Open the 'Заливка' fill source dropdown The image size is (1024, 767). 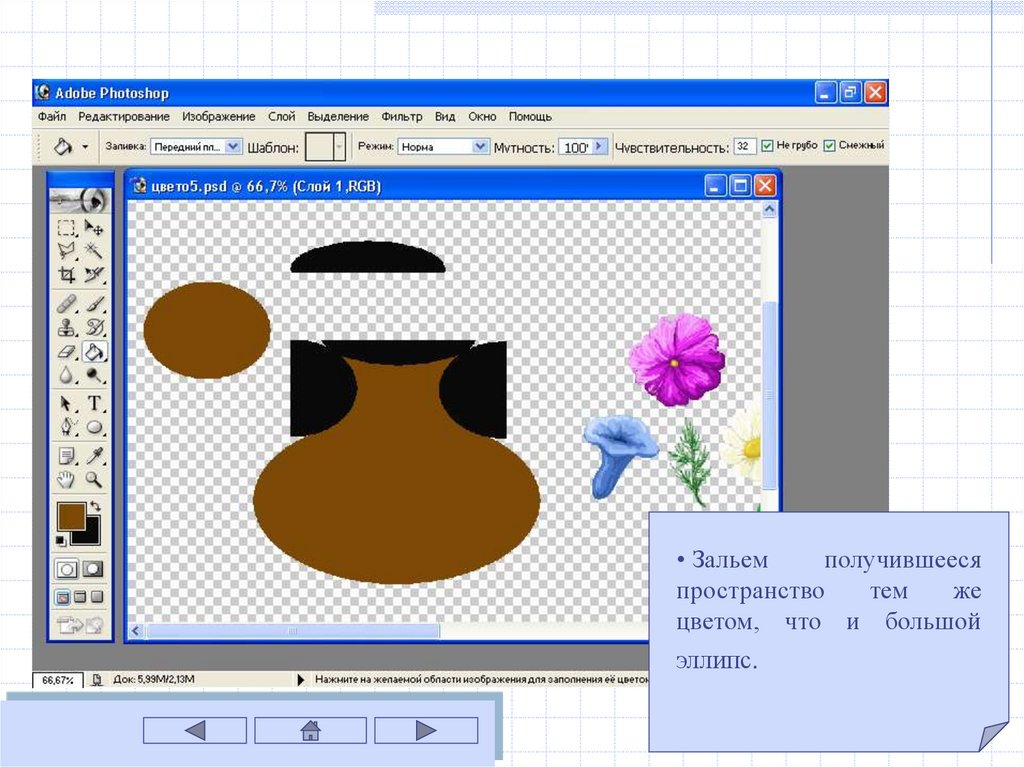pos(233,146)
